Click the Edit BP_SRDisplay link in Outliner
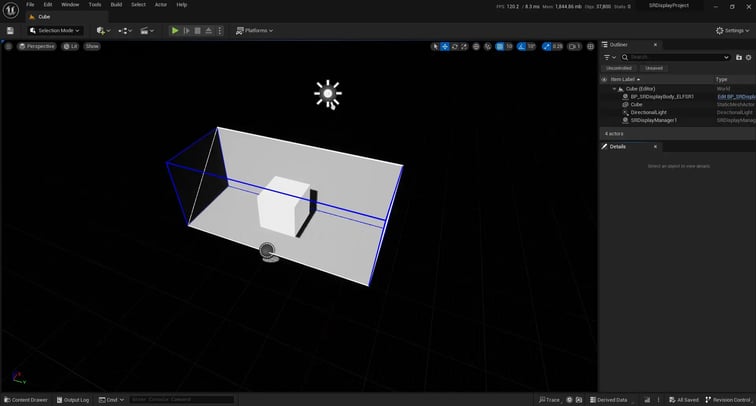 coord(735,96)
